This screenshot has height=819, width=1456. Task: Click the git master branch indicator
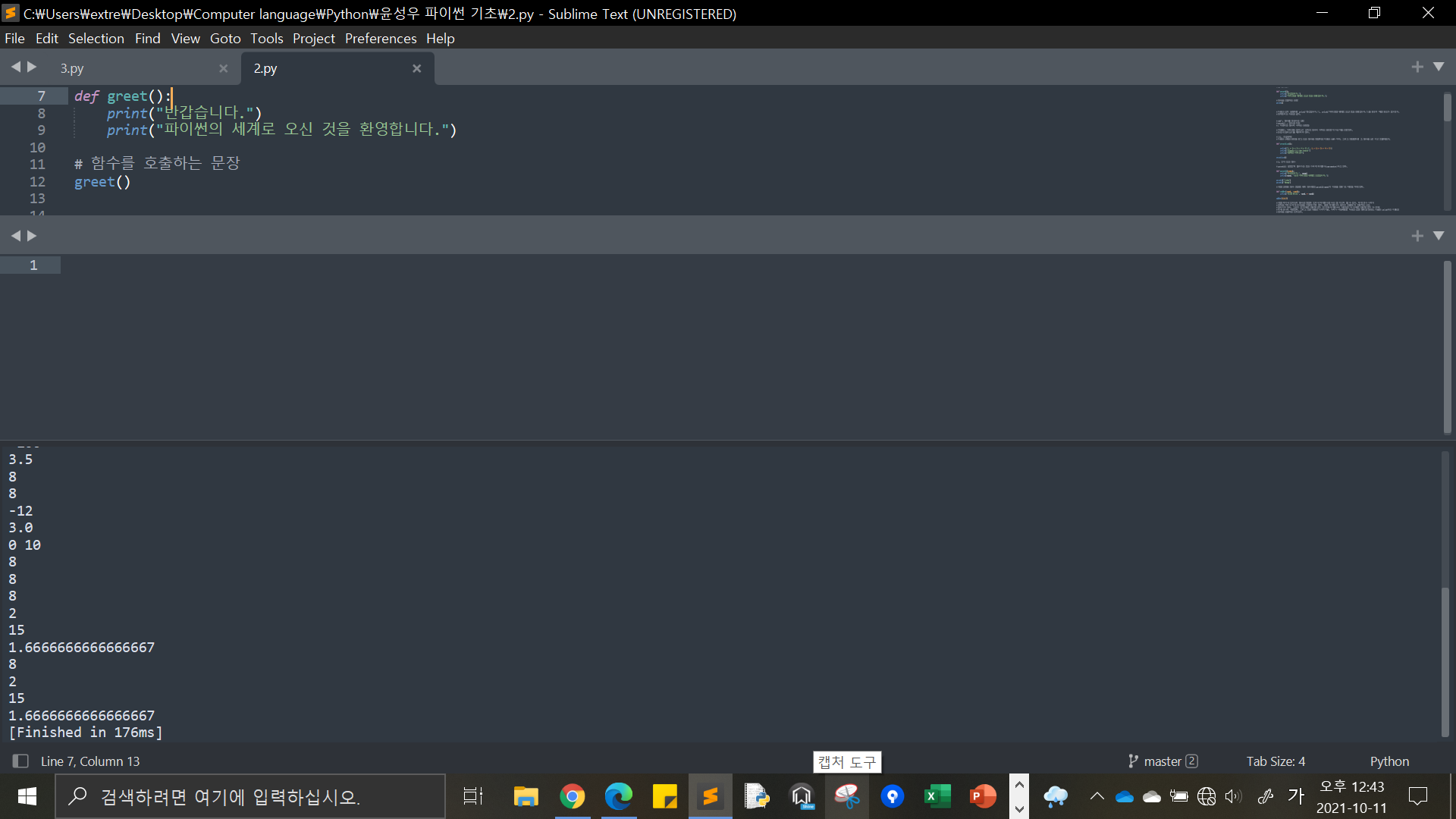(x=1162, y=761)
